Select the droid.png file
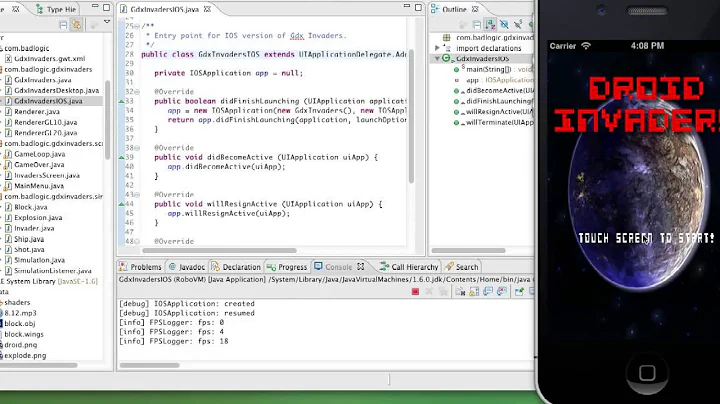 coord(18,345)
